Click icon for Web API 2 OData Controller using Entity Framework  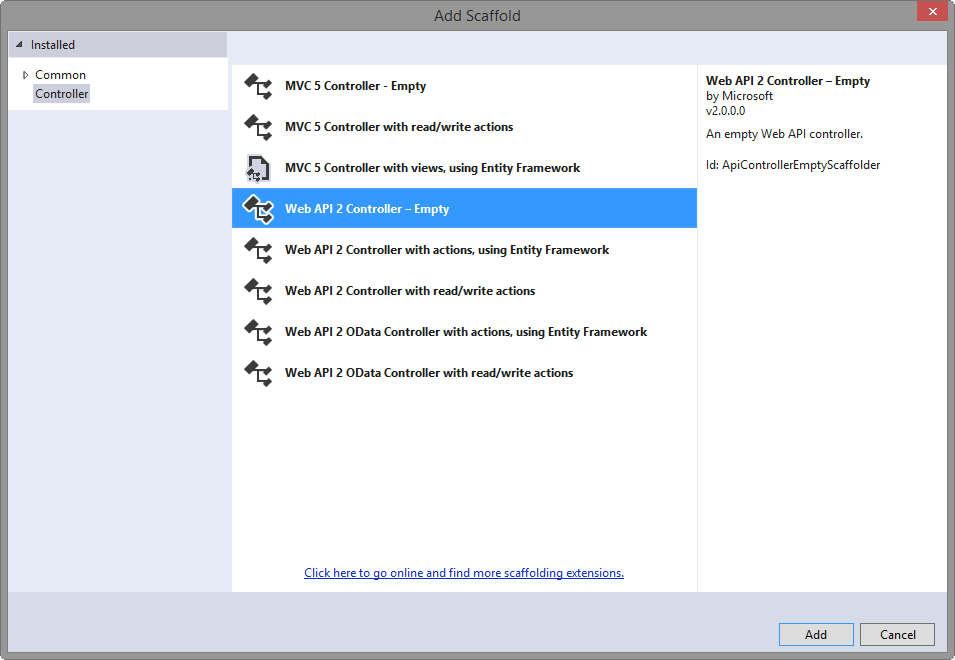coord(258,332)
